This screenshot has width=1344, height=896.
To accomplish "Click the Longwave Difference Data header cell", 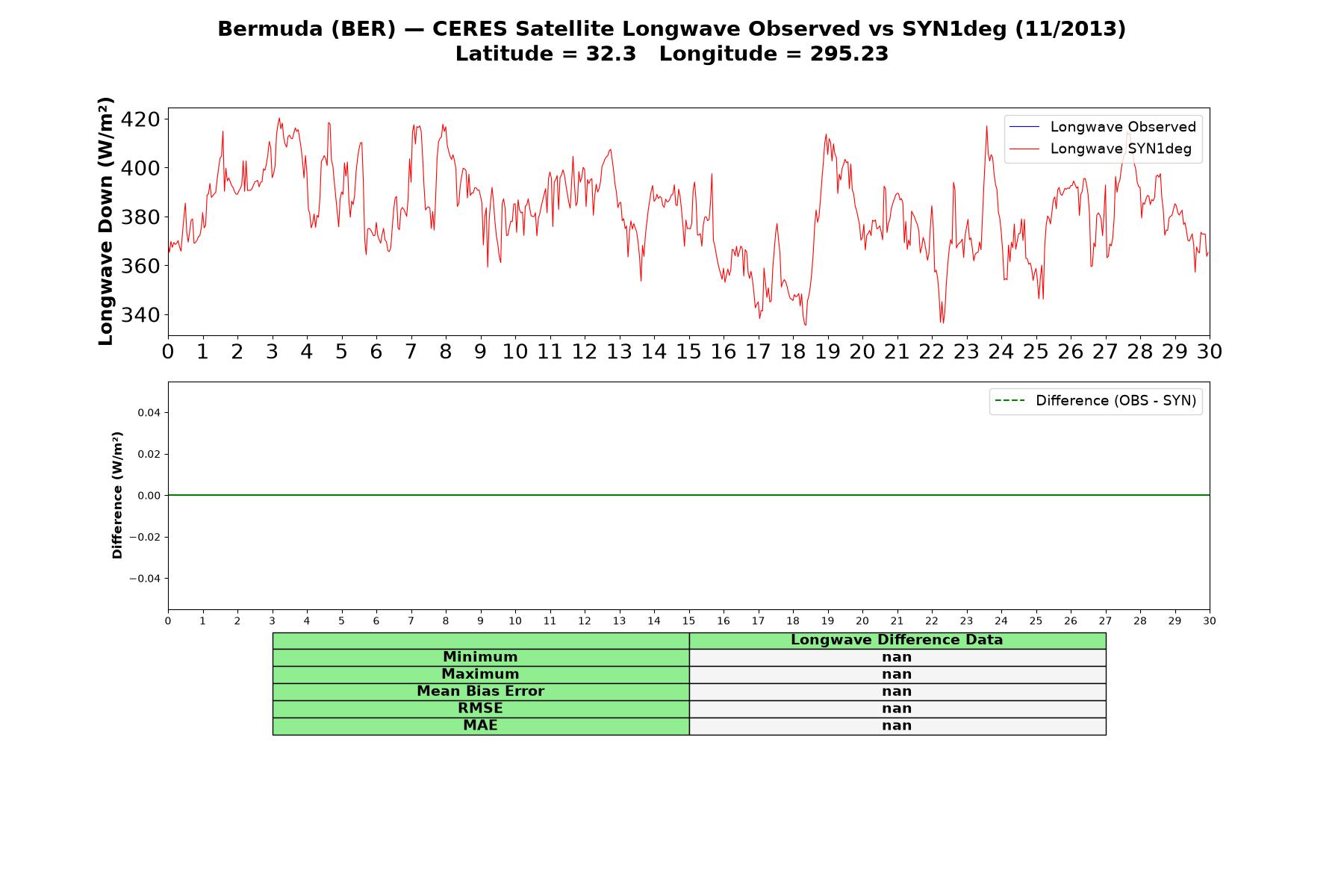I will tap(897, 641).
